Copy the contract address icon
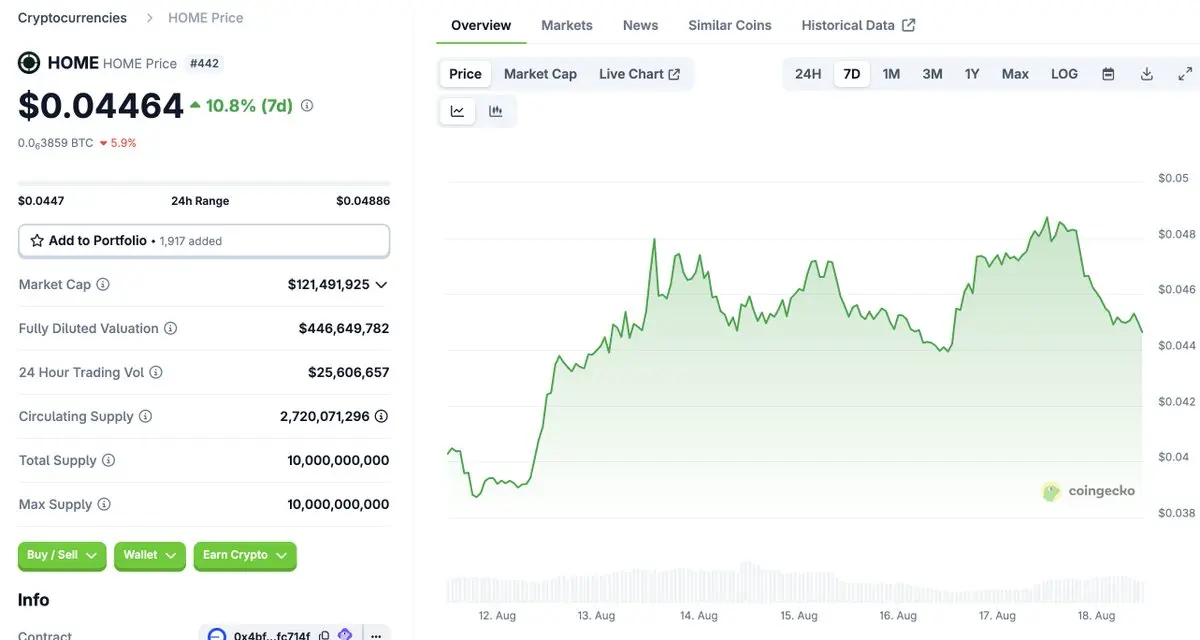1200x640 pixels. [x=324, y=635]
